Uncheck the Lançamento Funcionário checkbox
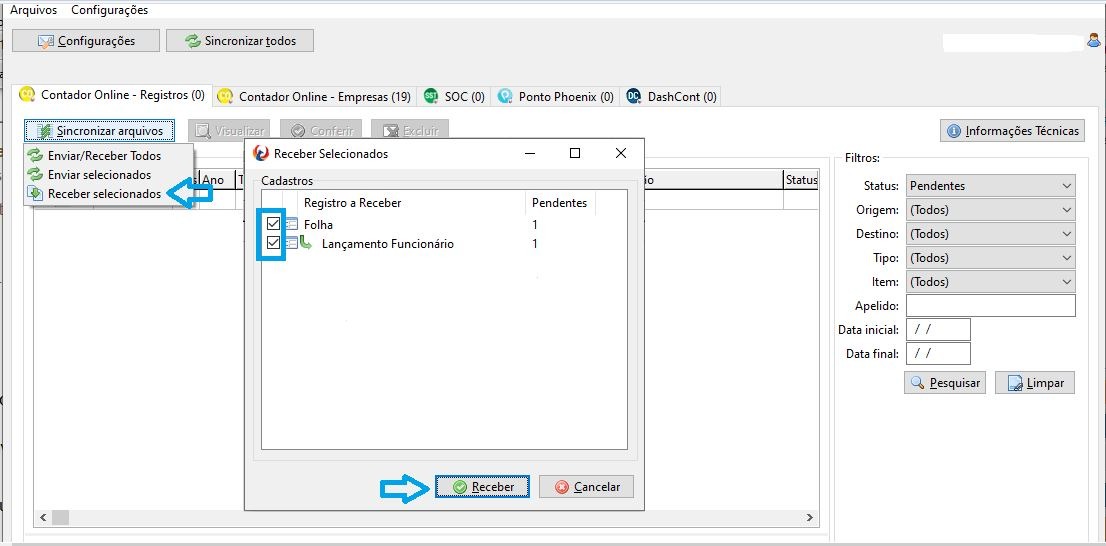Screen dimensions: 1106x546 coord(274,243)
